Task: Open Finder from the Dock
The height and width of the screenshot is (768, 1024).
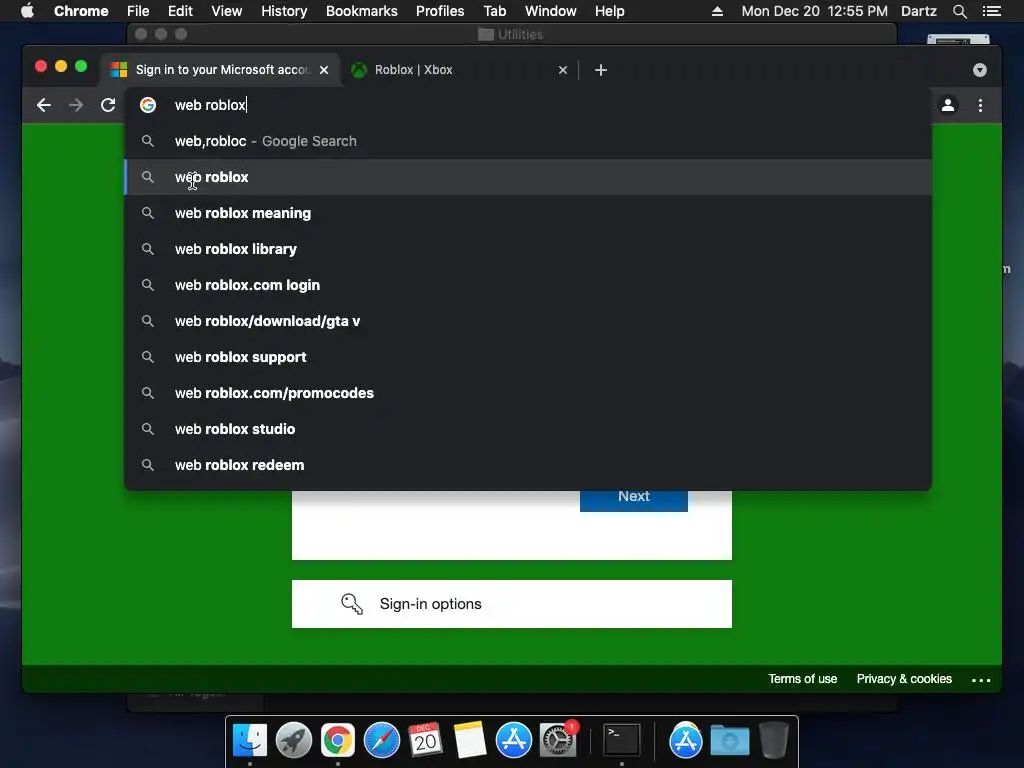Action: tap(249, 740)
